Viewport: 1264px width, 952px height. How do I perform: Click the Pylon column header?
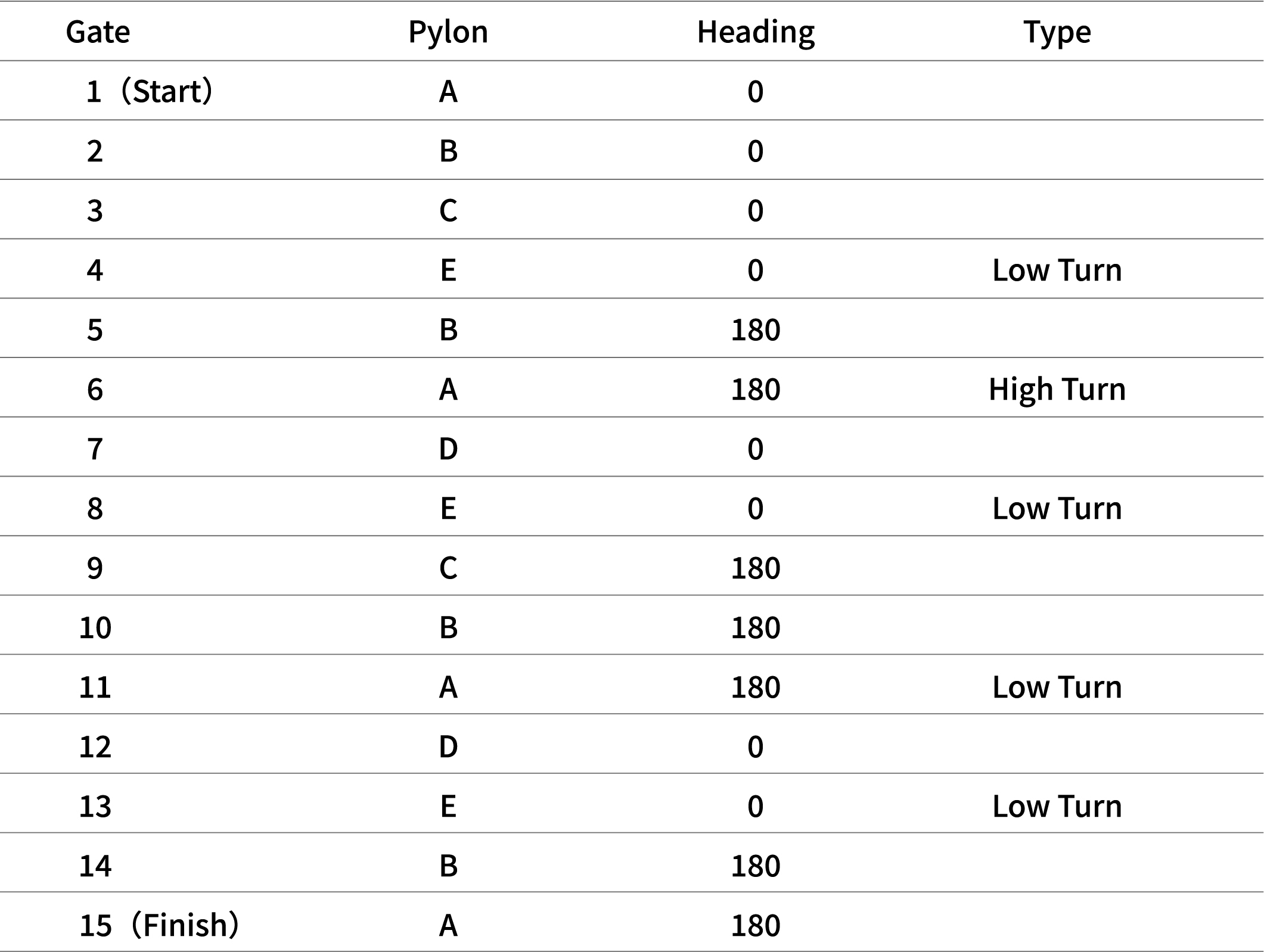click(x=448, y=32)
